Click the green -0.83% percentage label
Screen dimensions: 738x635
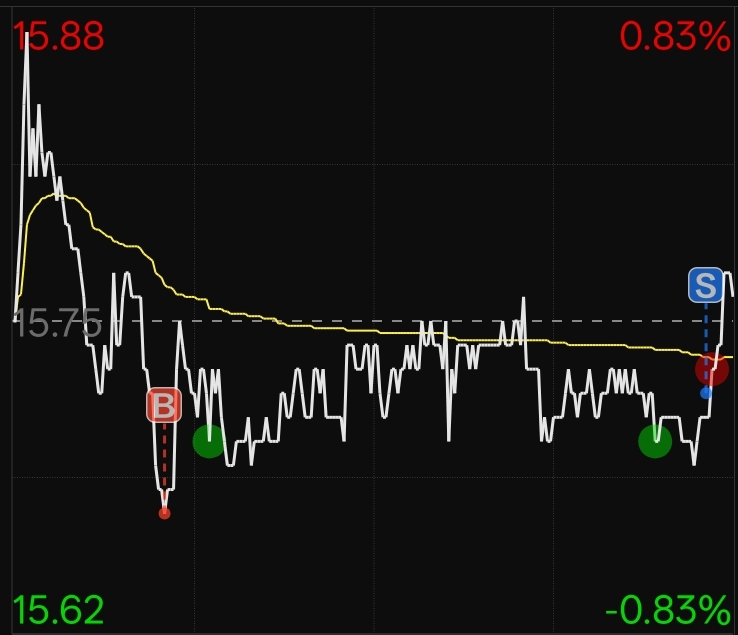(x=668, y=610)
